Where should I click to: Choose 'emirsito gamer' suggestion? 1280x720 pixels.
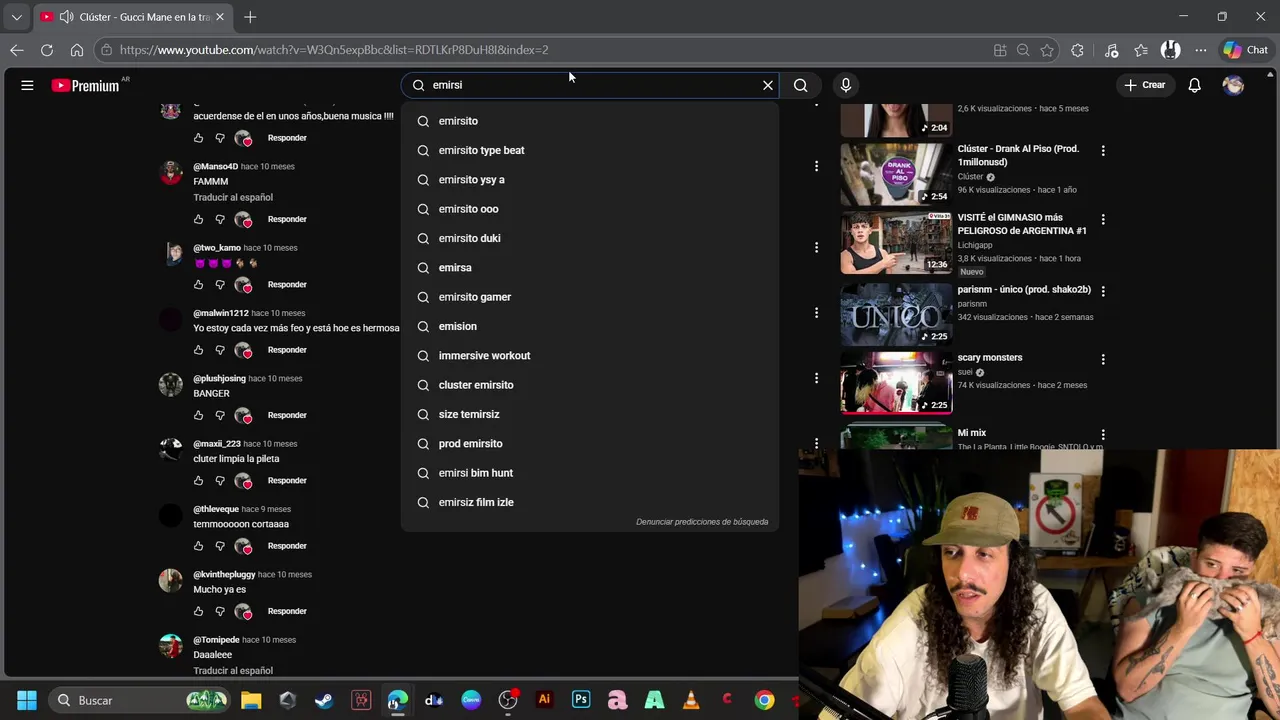pyautogui.click(x=590, y=297)
